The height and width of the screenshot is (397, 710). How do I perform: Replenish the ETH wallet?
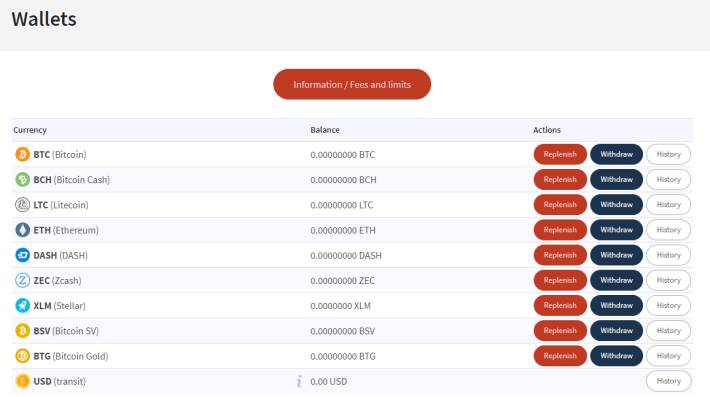(x=560, y=230)
